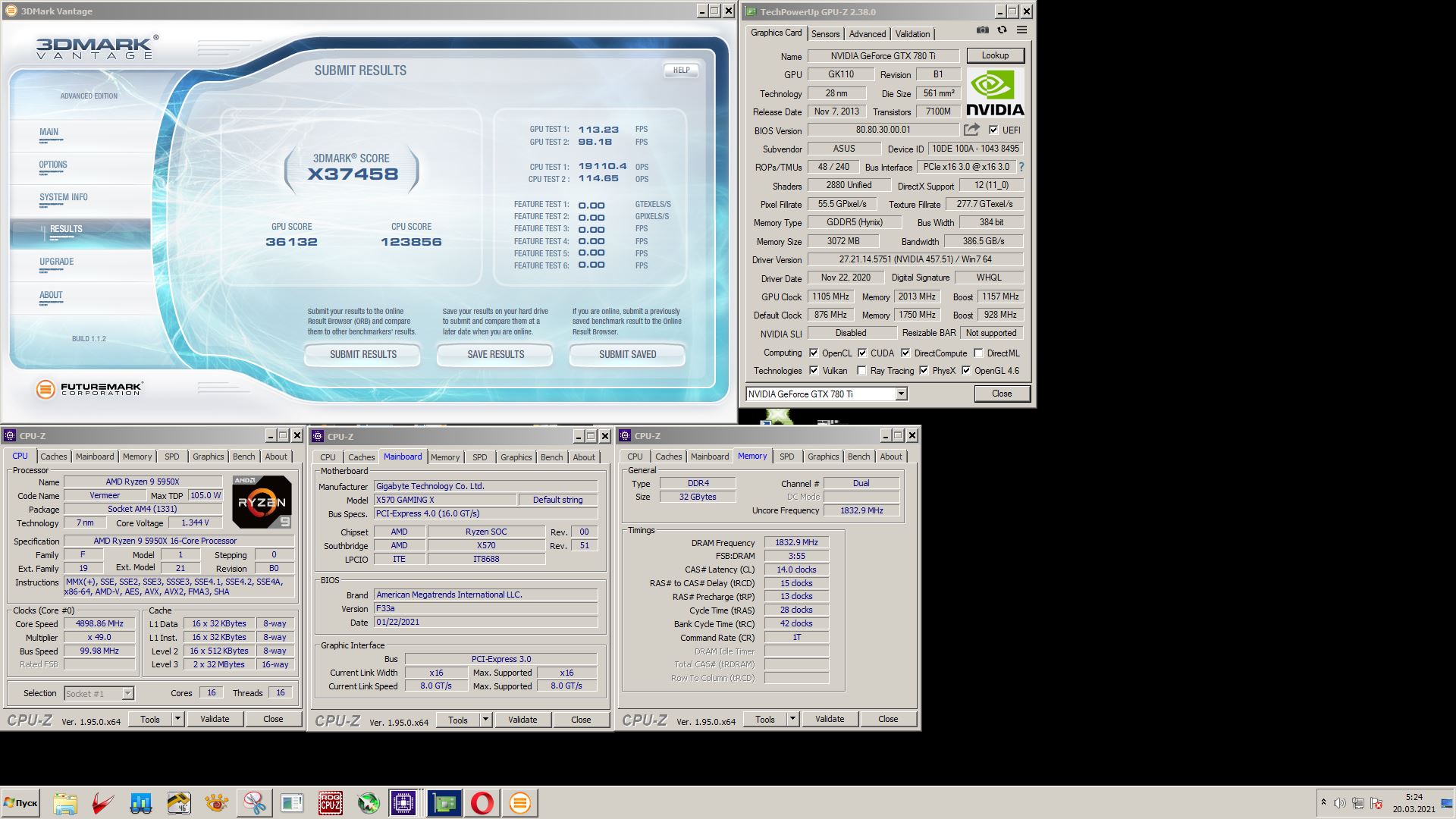Screen dimensions: 1456x819
Task: Switch to the purple CPU-Z taskbar button
Action: (x=403, y=803)
